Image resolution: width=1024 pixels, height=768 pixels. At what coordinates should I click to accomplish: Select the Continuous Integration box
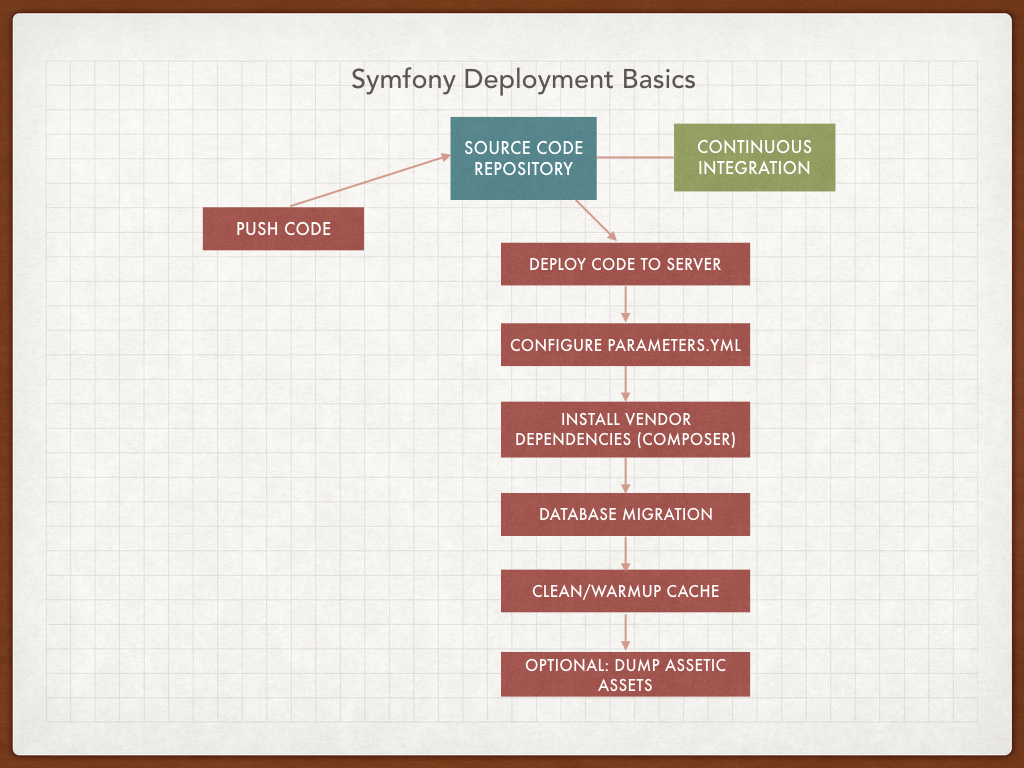click(x=754, y=157)
